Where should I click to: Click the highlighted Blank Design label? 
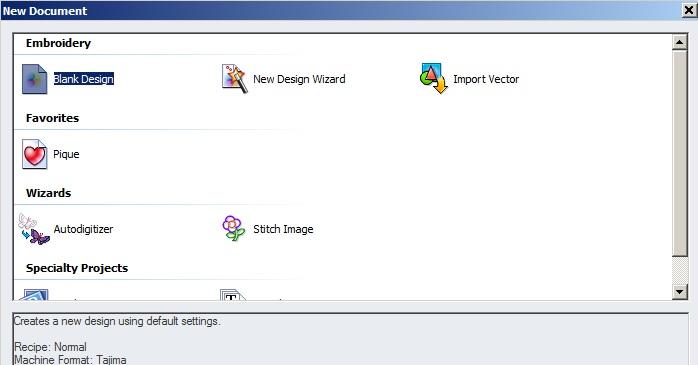tap(84, 79)
